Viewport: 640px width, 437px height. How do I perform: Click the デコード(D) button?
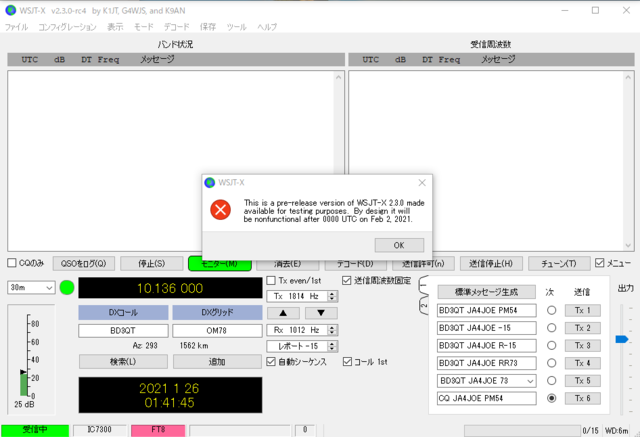355,264
